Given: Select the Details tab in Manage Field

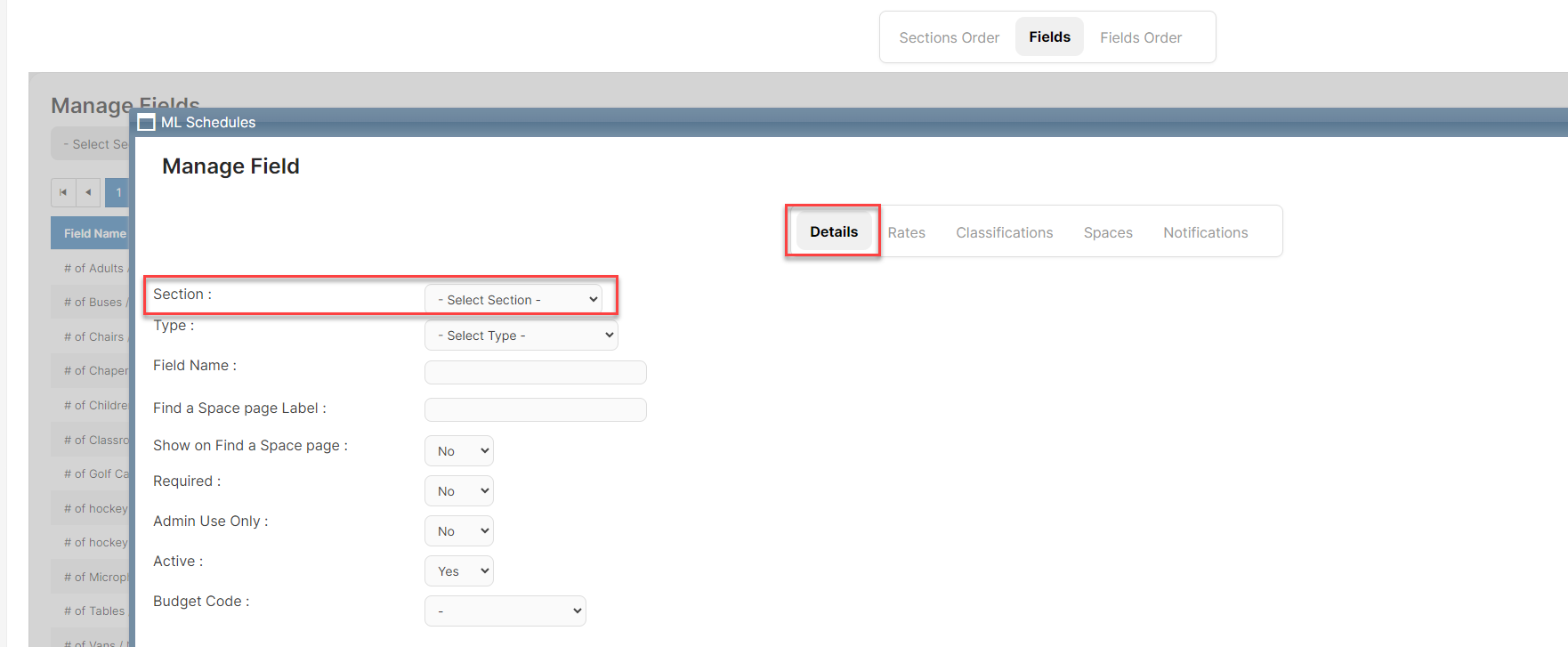Looking at the screenshot, I should [834, 231].
